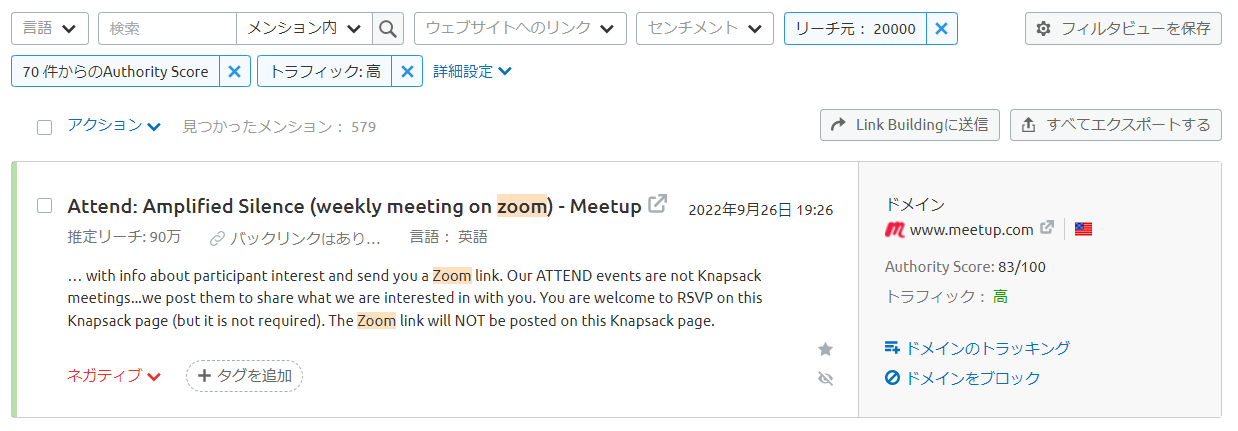Remove the Authority Score filter chip
The width and height of the screenshot is (1238, 431).
click(234, 71)
